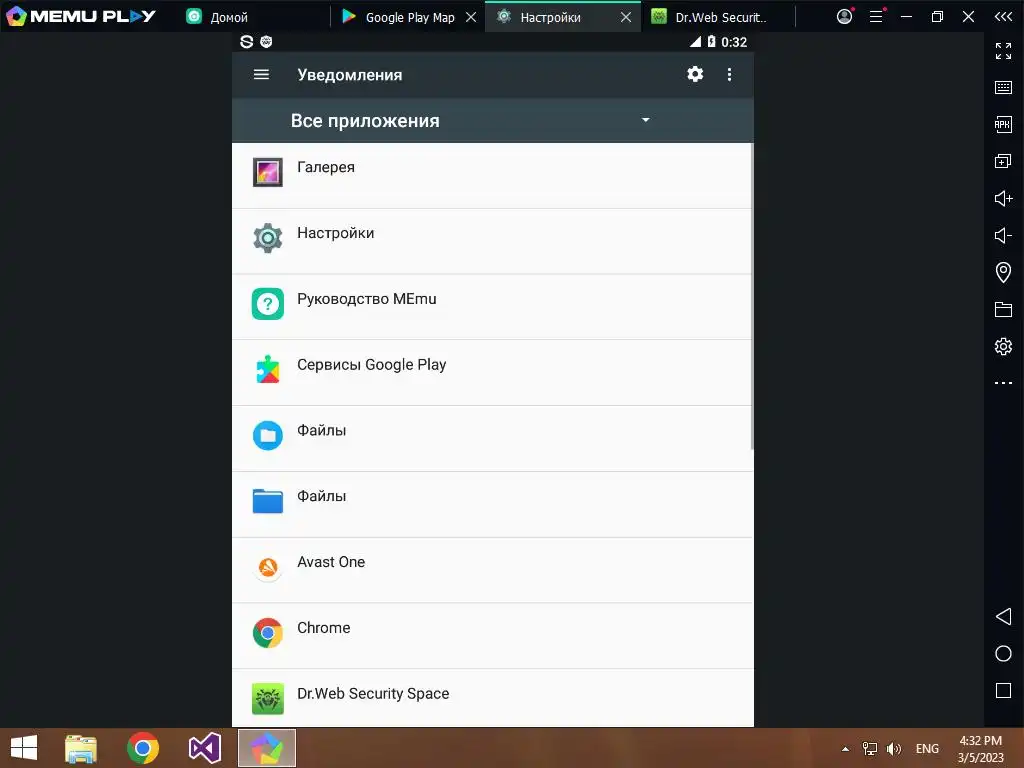Click MEmu Play taskbar button
1024x768 pixels.
click(x=266, y=748)
